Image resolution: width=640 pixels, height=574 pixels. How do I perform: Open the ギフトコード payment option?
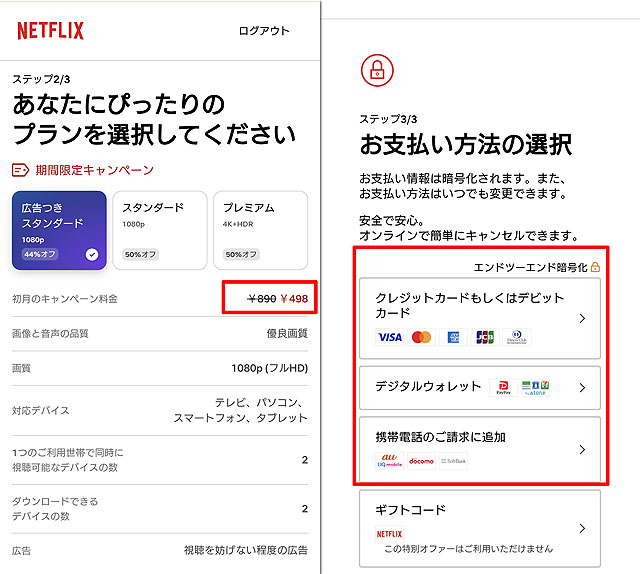pos(479,527)
